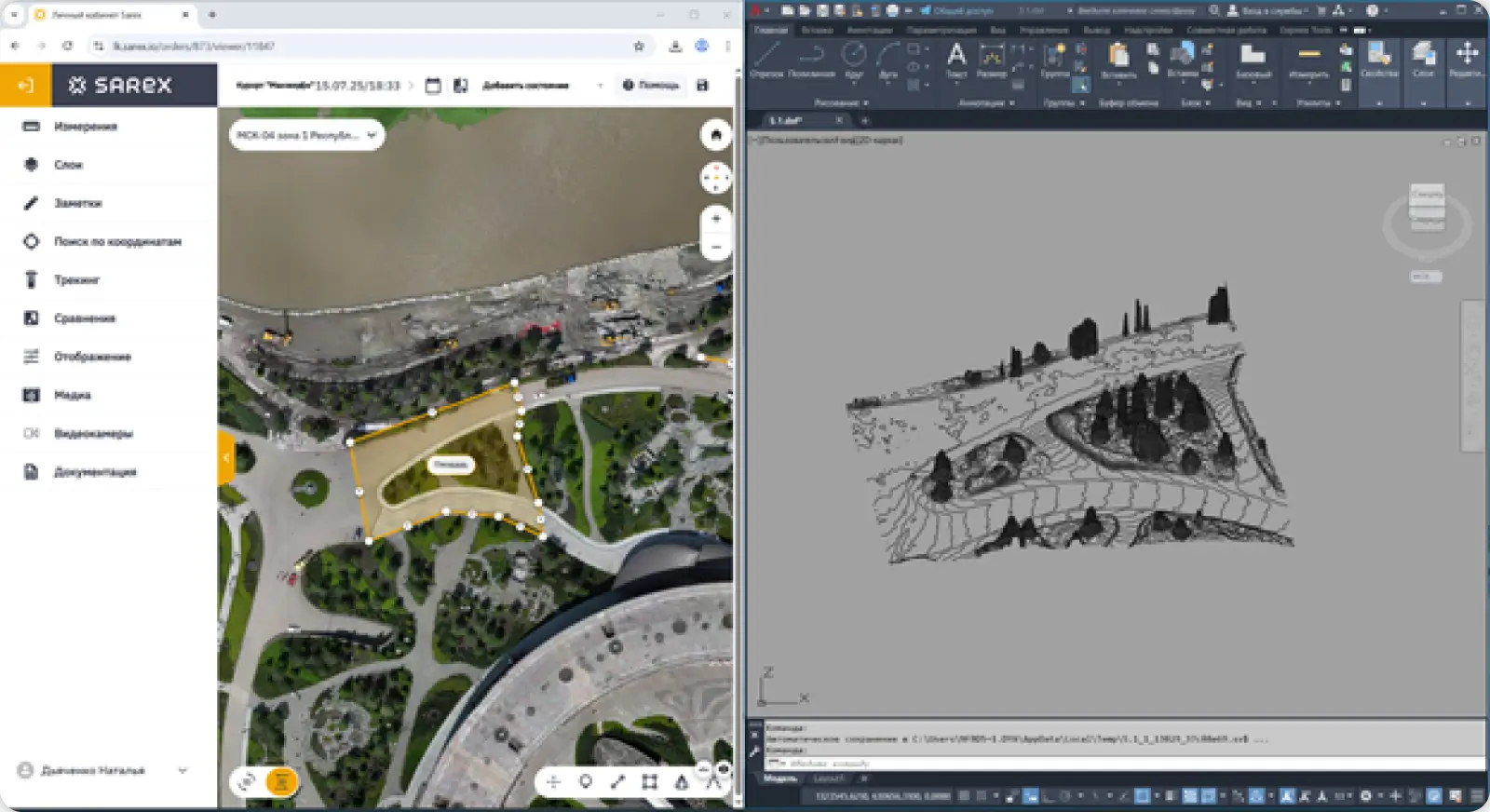The width and height of the screenshot is (1490, 812).
Task: Switch to the Модель tab
Action: point(780,778)
